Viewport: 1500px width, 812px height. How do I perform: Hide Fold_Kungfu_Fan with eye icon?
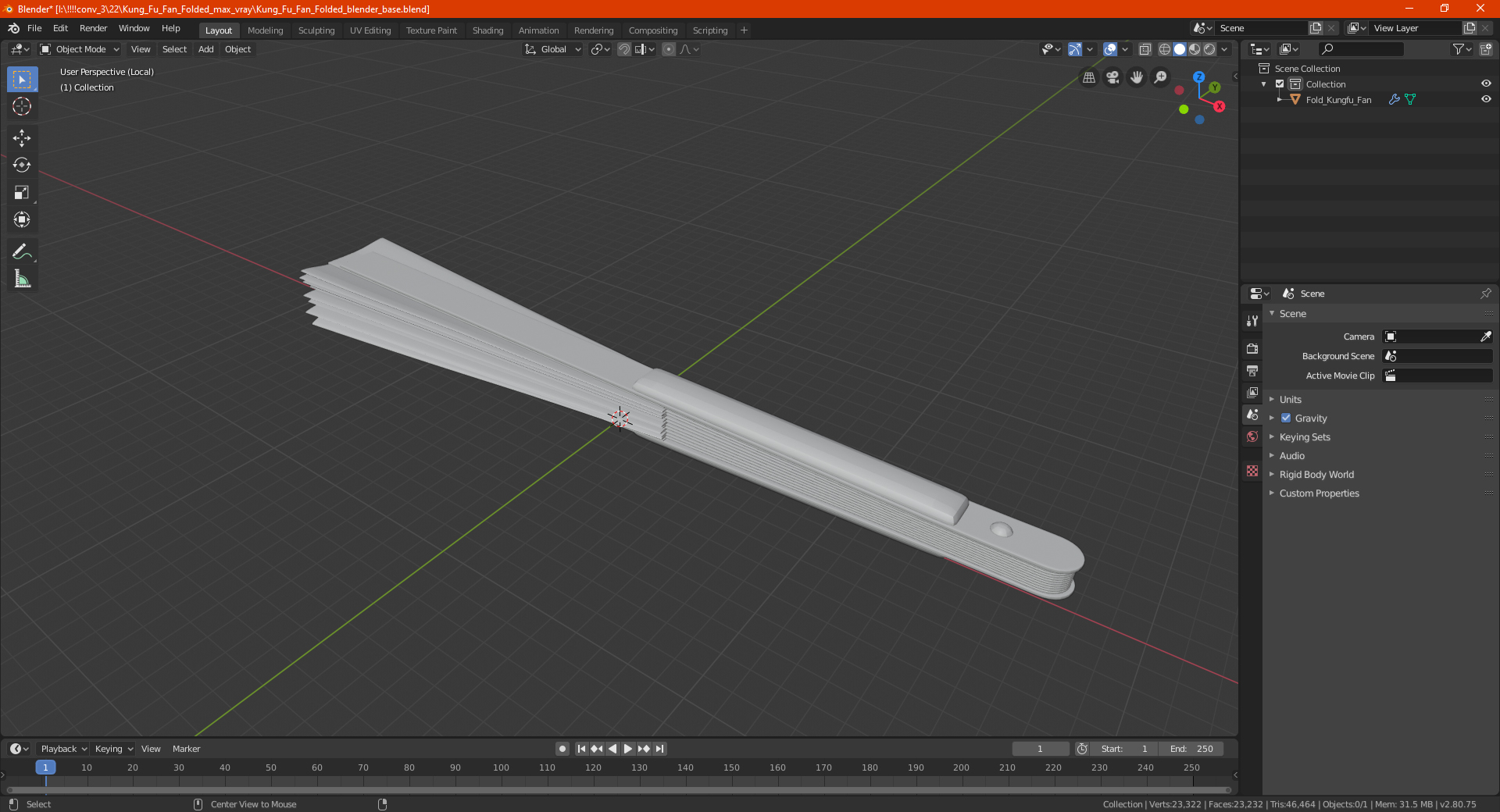[1486, 100]
